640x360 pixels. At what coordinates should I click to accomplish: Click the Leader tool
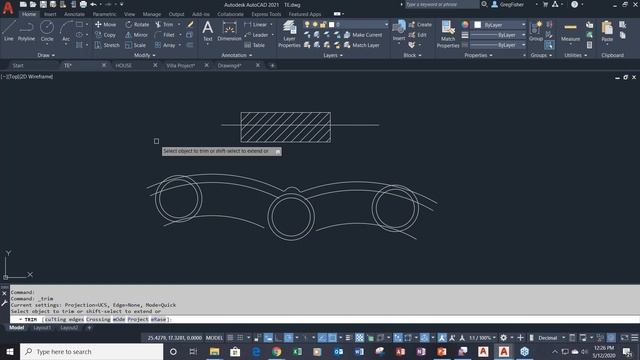click(256, 35)
